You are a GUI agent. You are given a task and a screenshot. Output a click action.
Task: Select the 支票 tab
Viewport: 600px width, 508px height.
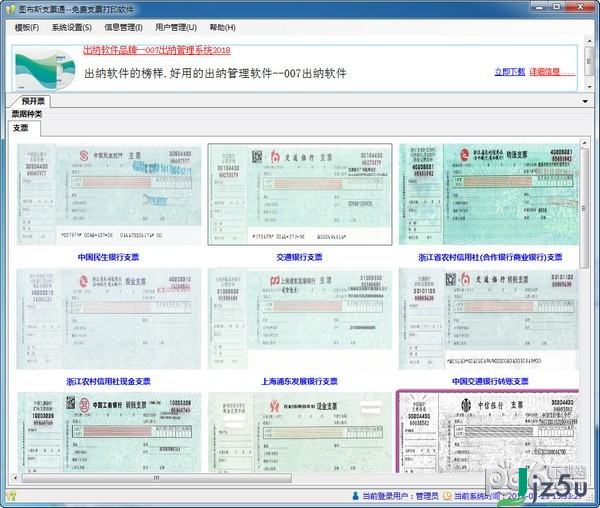coord(21,128)
